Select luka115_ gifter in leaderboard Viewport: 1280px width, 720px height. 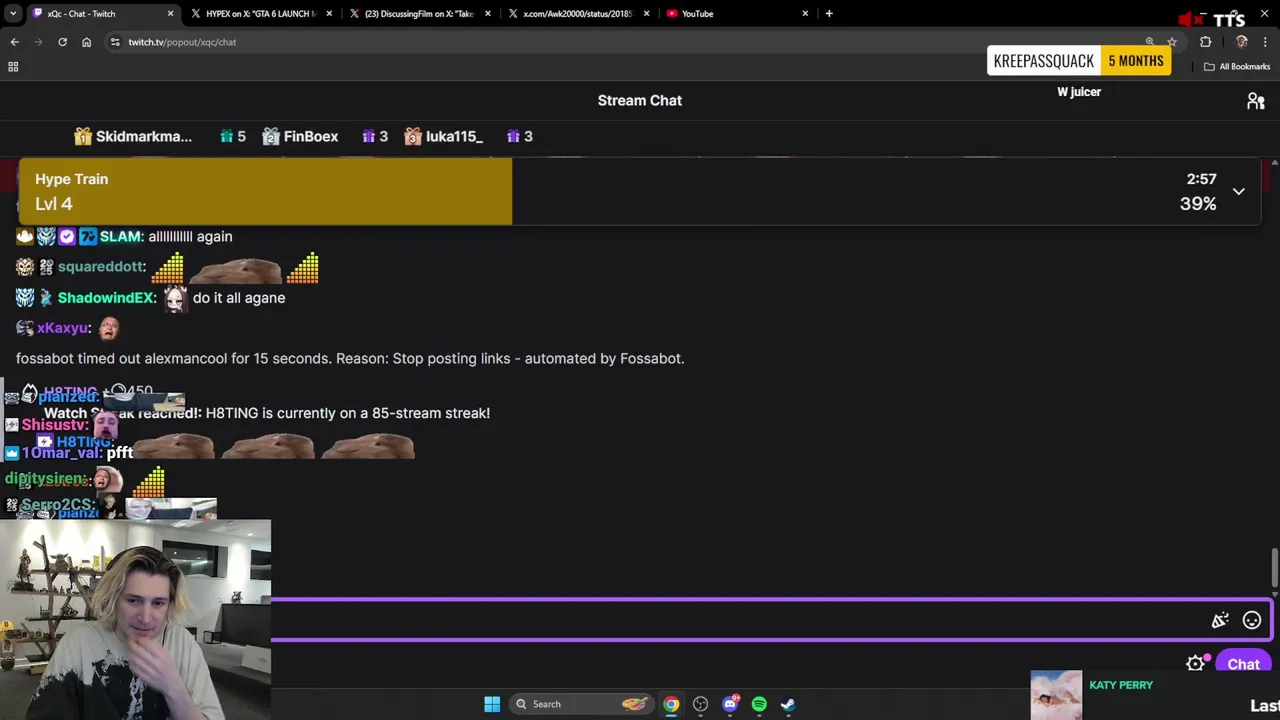coord(443,137)
